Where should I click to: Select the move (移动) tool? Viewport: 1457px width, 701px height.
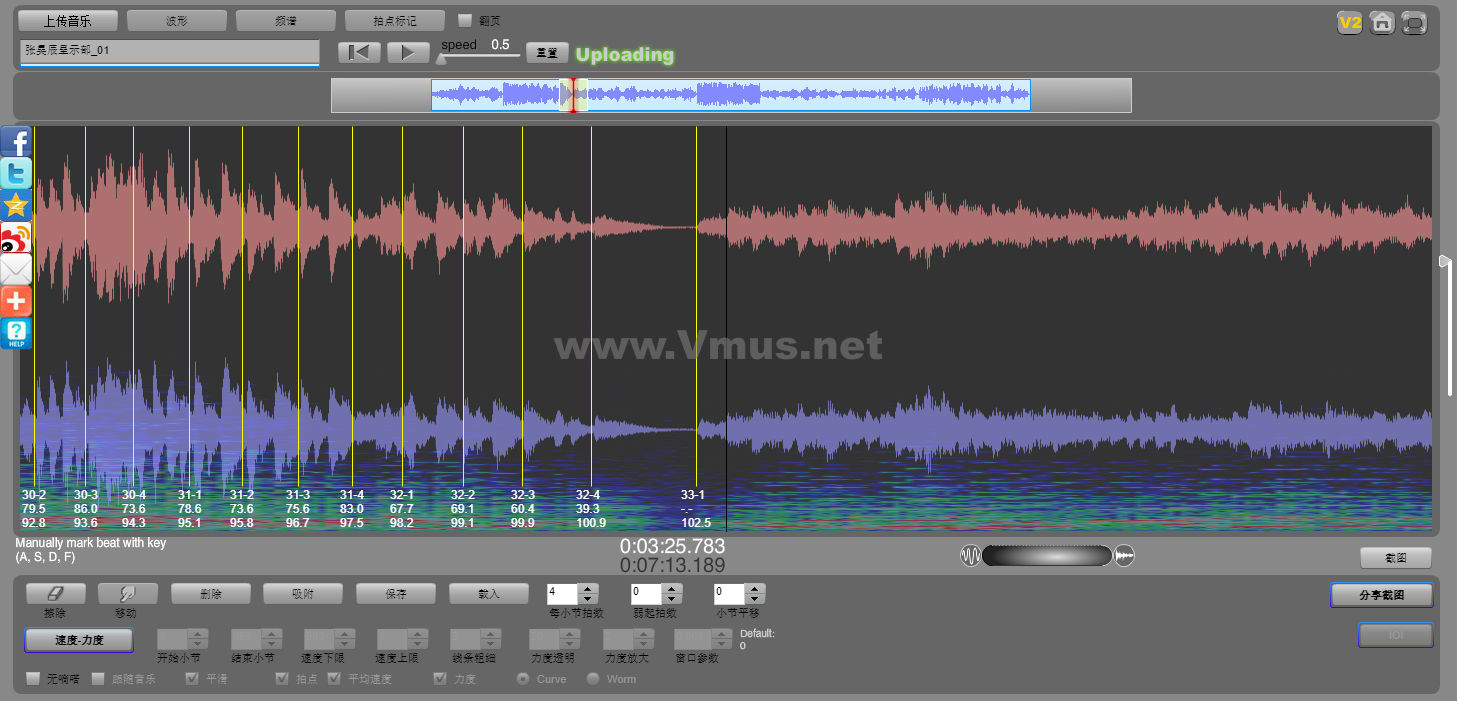tap(127, 594)
